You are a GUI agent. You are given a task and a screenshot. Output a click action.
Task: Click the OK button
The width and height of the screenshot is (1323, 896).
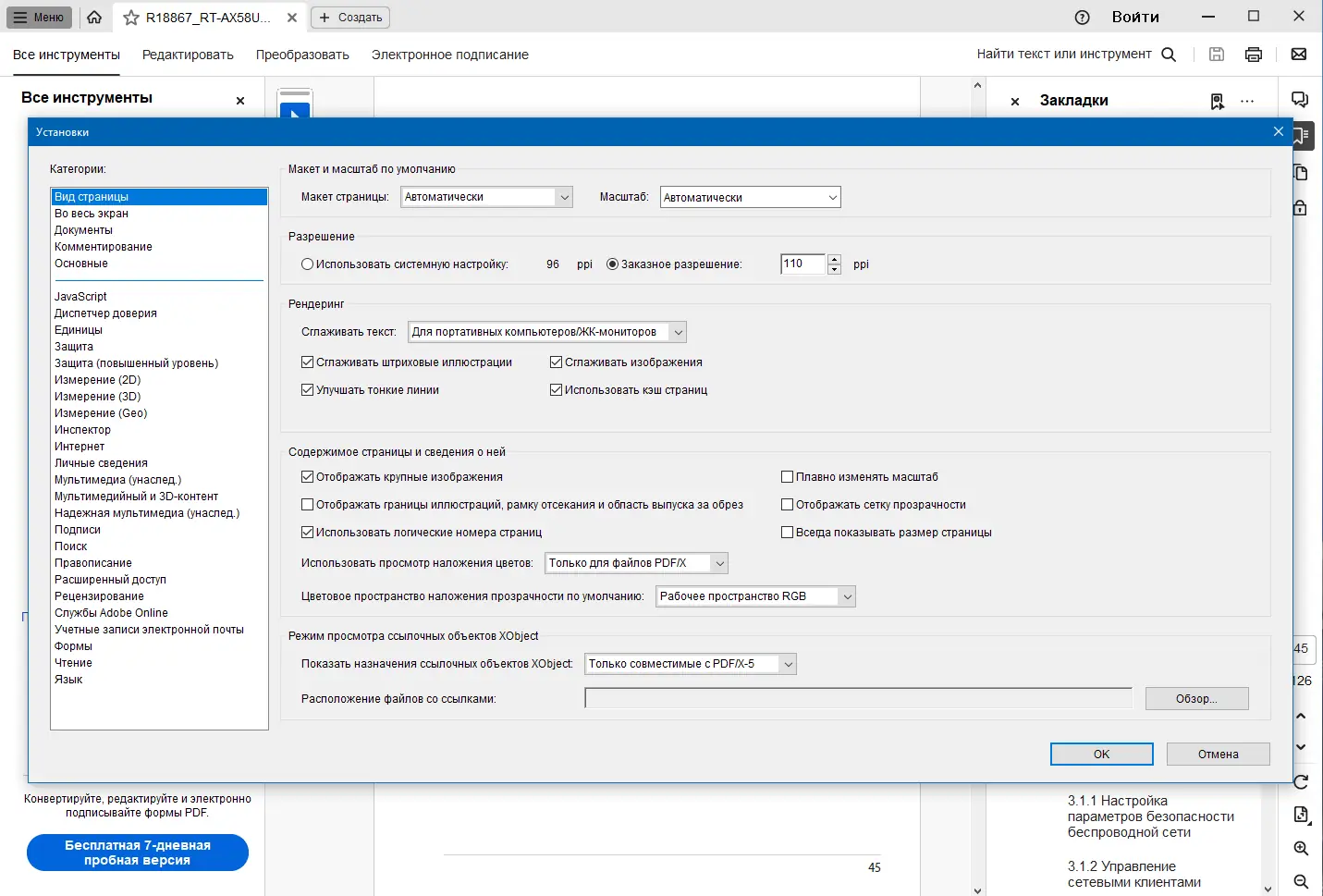(1101, 755)
